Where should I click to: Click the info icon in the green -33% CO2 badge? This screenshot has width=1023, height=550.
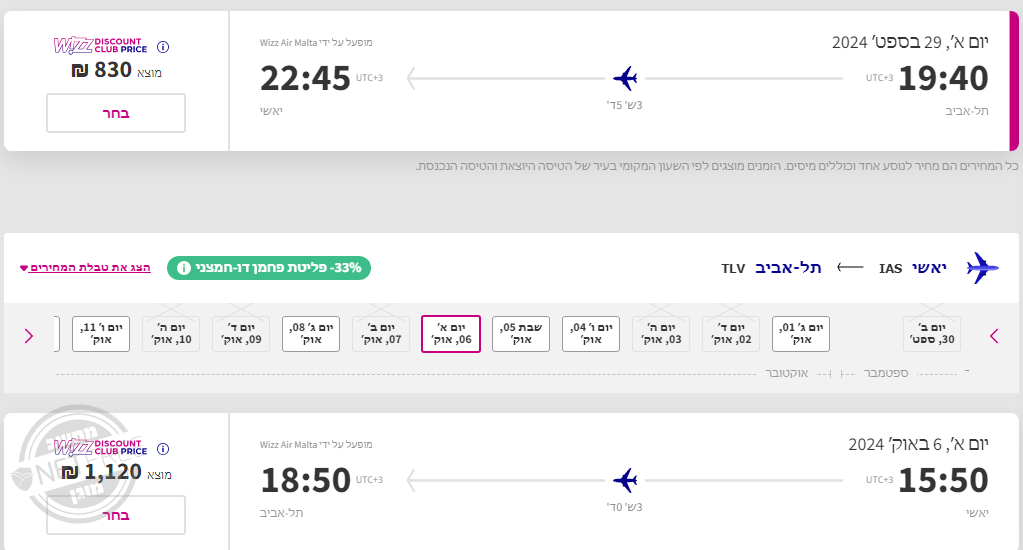183,268
